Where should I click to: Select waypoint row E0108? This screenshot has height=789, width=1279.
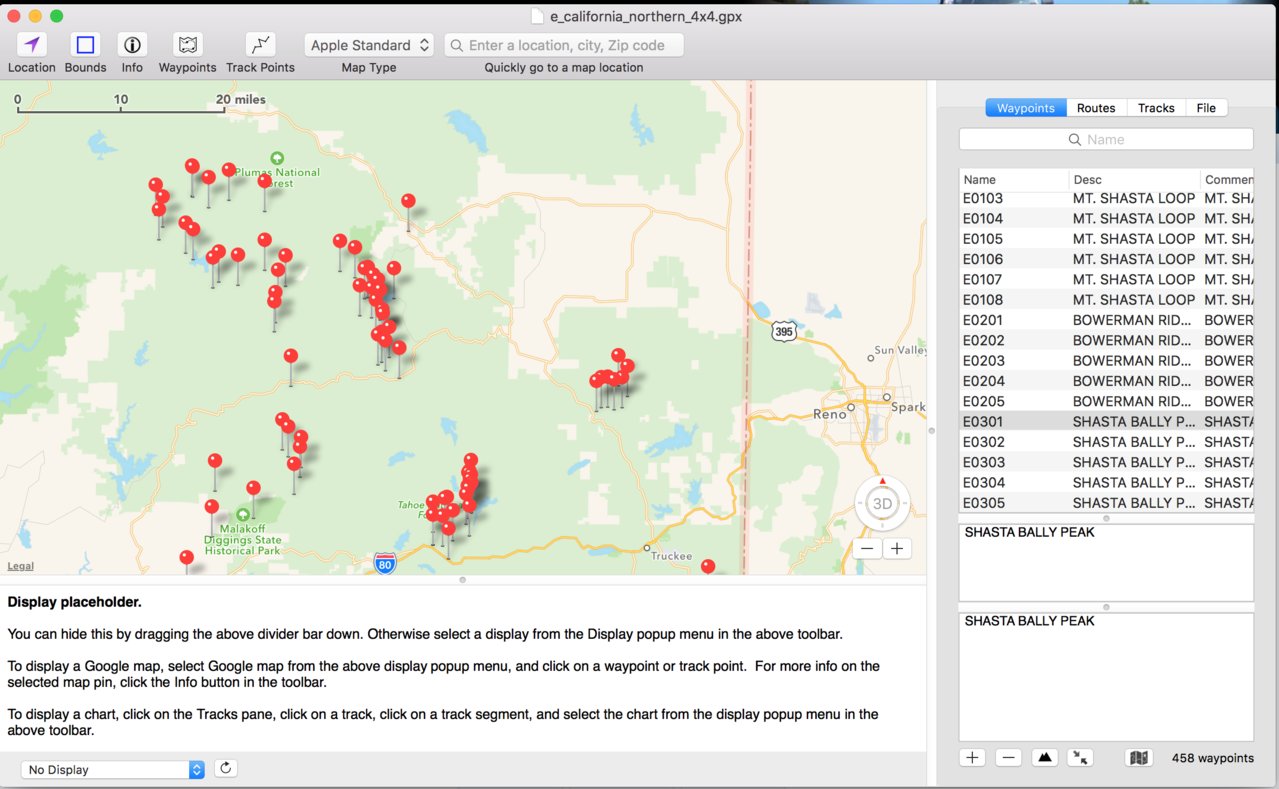coord(1106,299)
